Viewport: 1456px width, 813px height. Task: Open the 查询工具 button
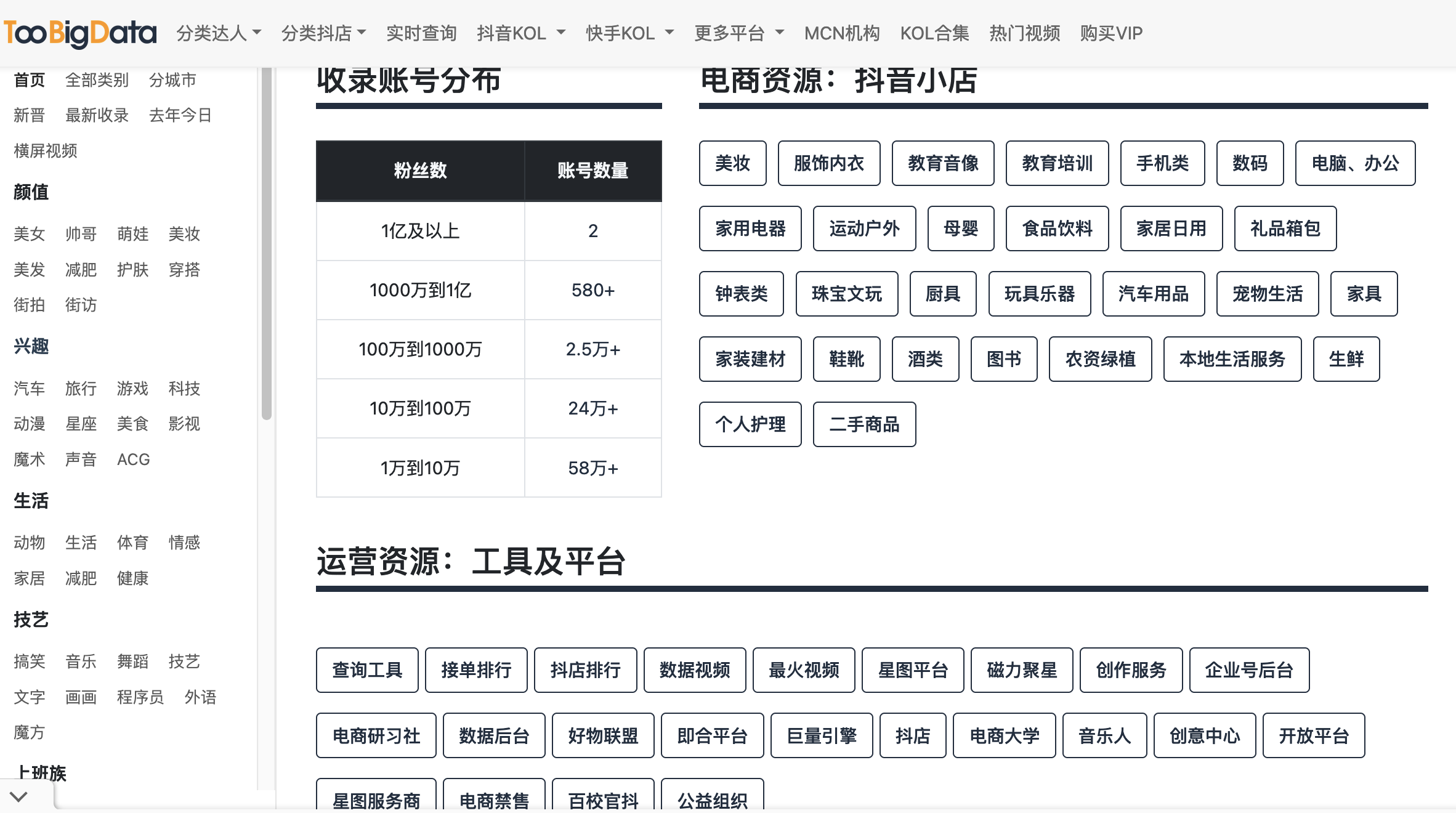pyautogui.click(x=367, y=670)
